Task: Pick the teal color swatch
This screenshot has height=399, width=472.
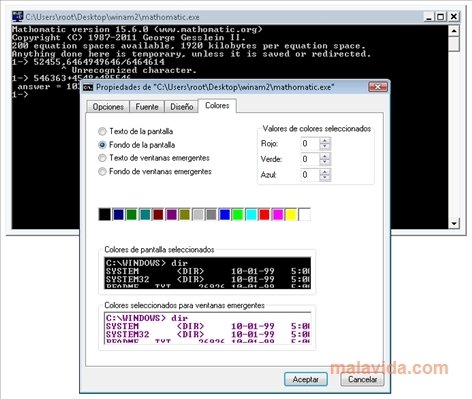Action: [145, 214]
